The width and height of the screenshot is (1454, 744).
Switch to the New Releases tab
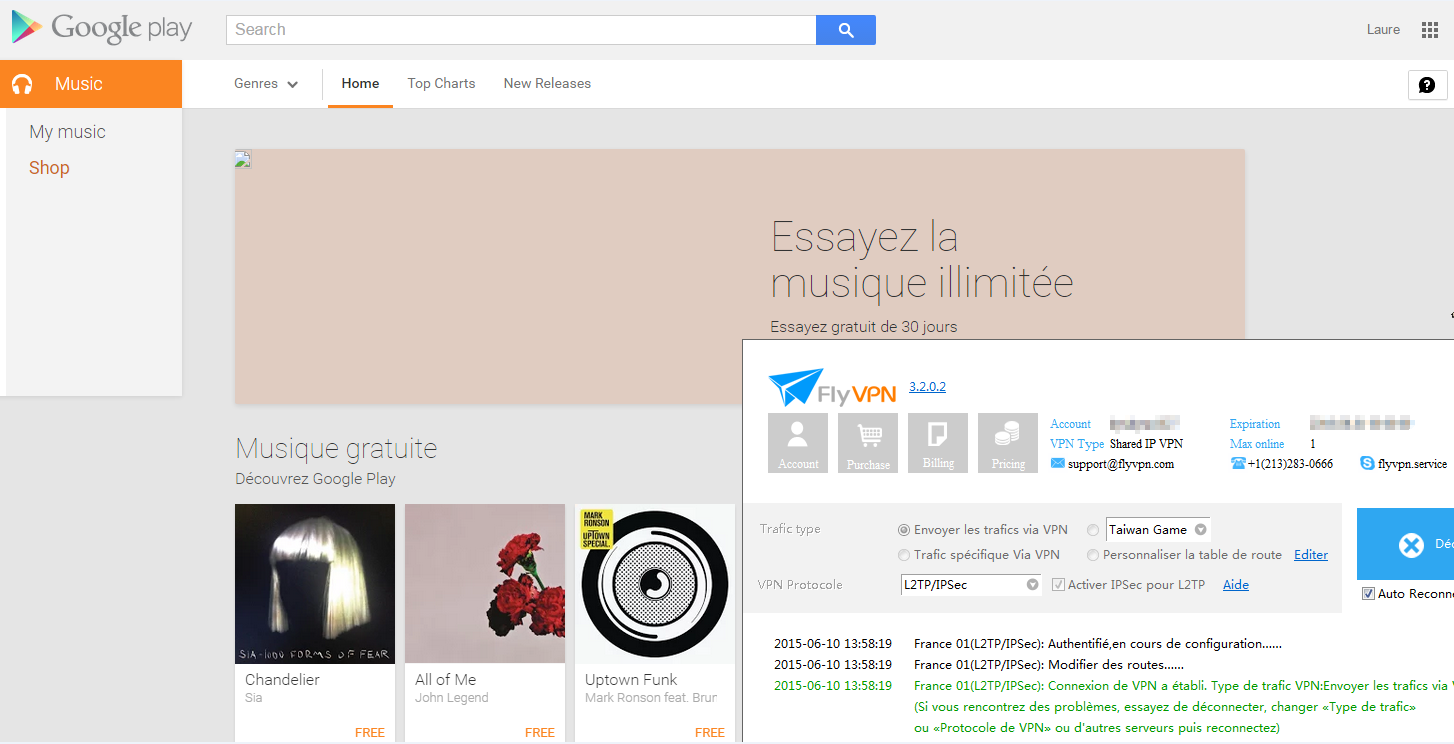(547, 84)
